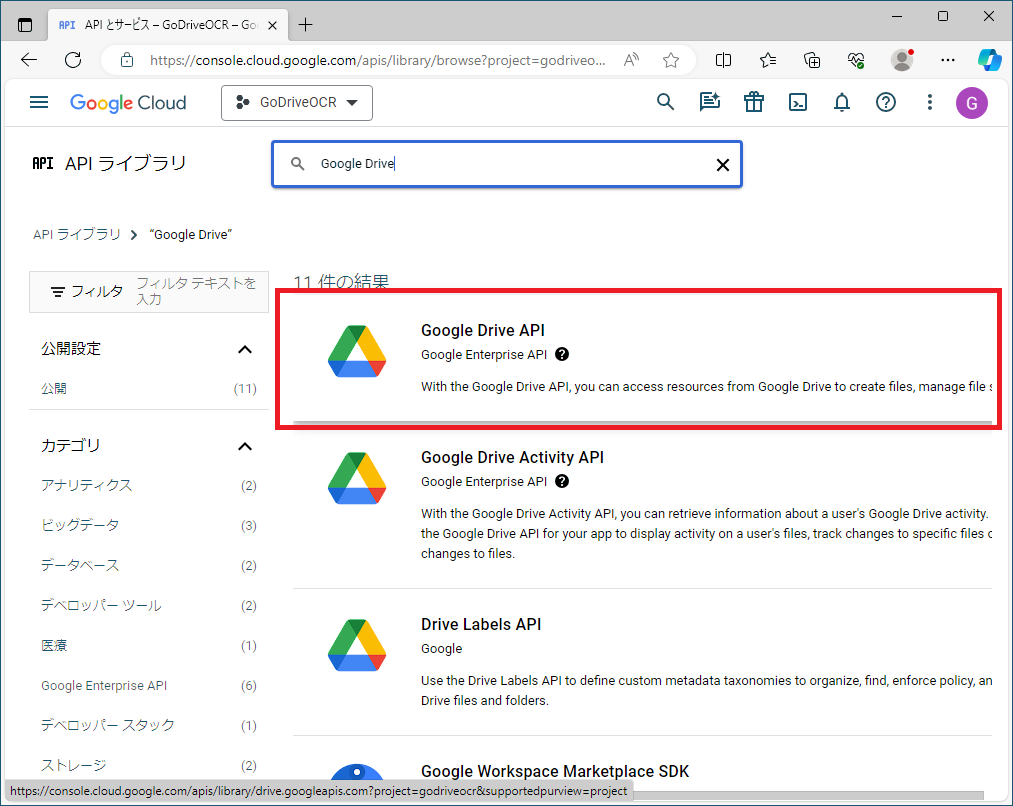Open the Gemini AI chat icon
Screen dimensions: 1013x806
709,102
